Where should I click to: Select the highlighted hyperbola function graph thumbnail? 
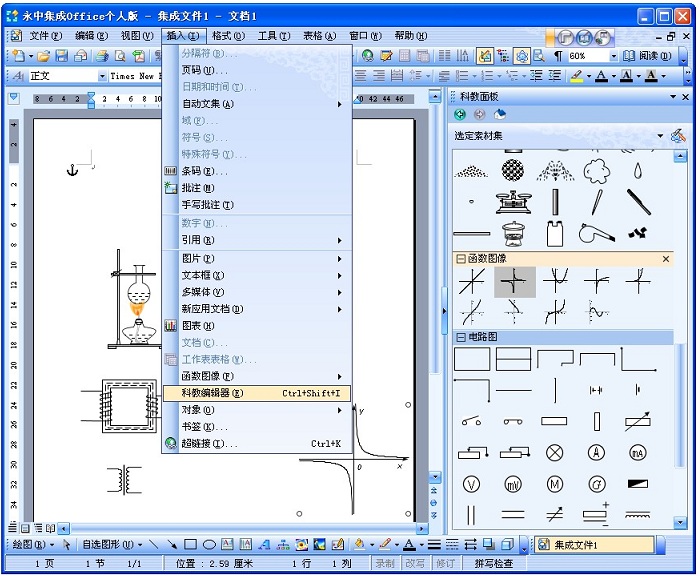(514, 282)
